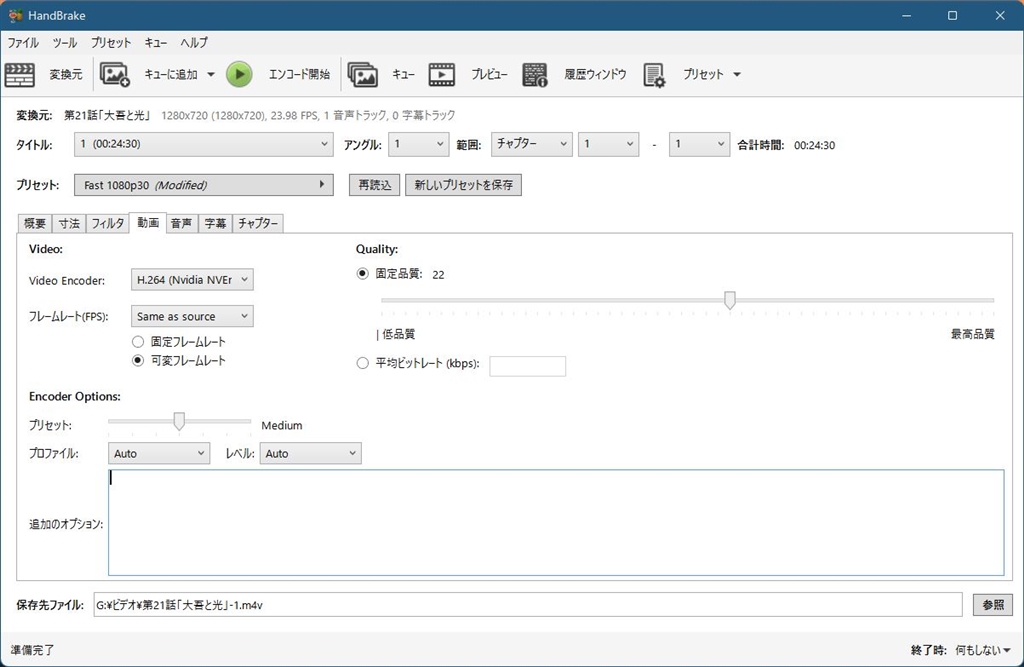
Task: Open the プリセット menu in menu bar
Action: (111, 42)
